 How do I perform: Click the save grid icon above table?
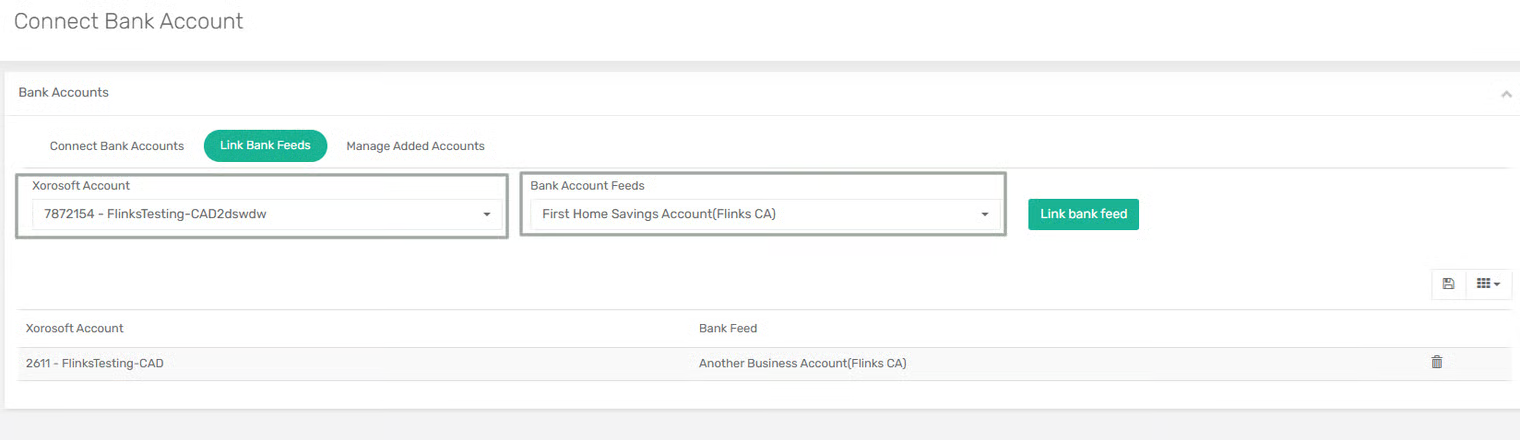click(1448, 284)
